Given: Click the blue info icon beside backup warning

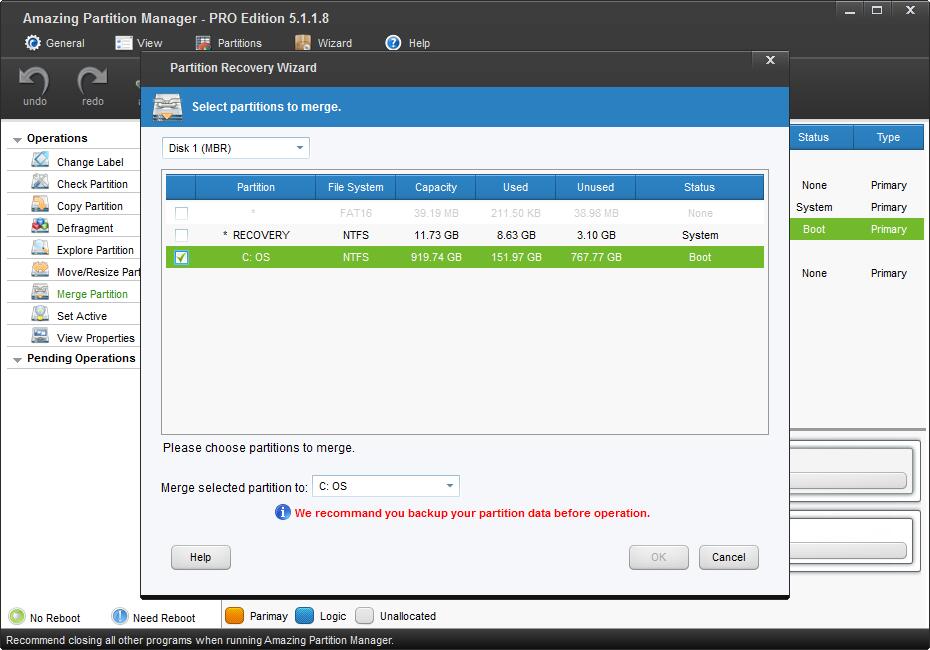Looking at the screenshot, I should pyautogui.click(x=283, y=512).
